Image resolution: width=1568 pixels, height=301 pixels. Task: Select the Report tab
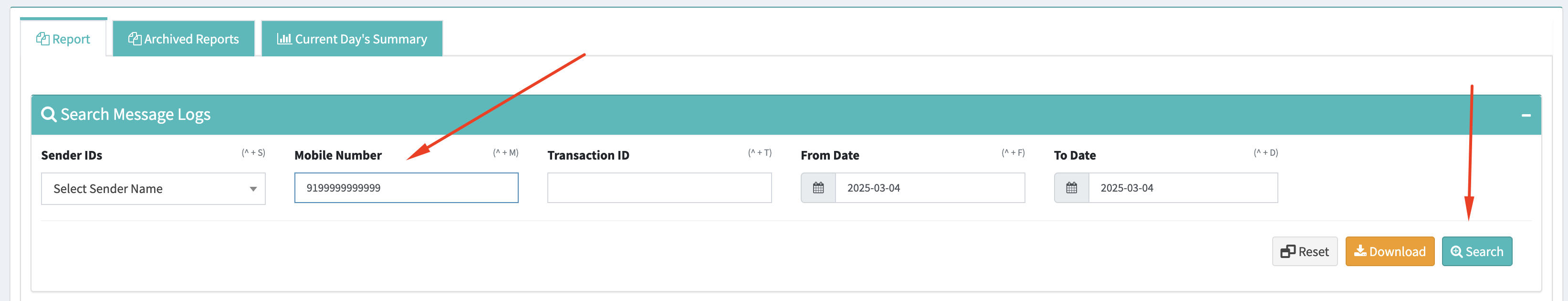pyautogui.click(x=63, y=38)
